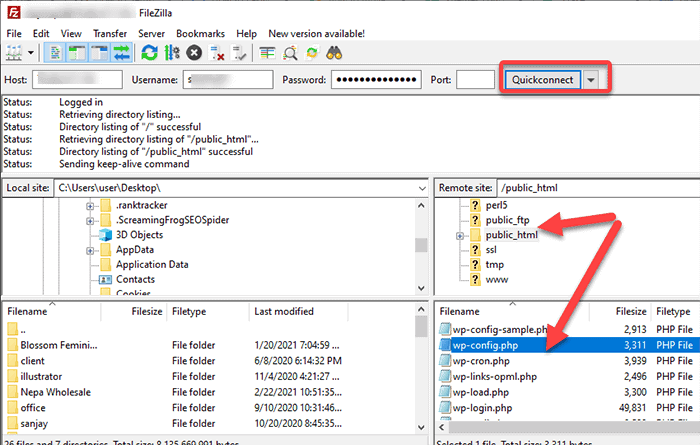Screen dimensions: 700x445
Task: Toggle transfer queue display icon
Action: point(121,52)
